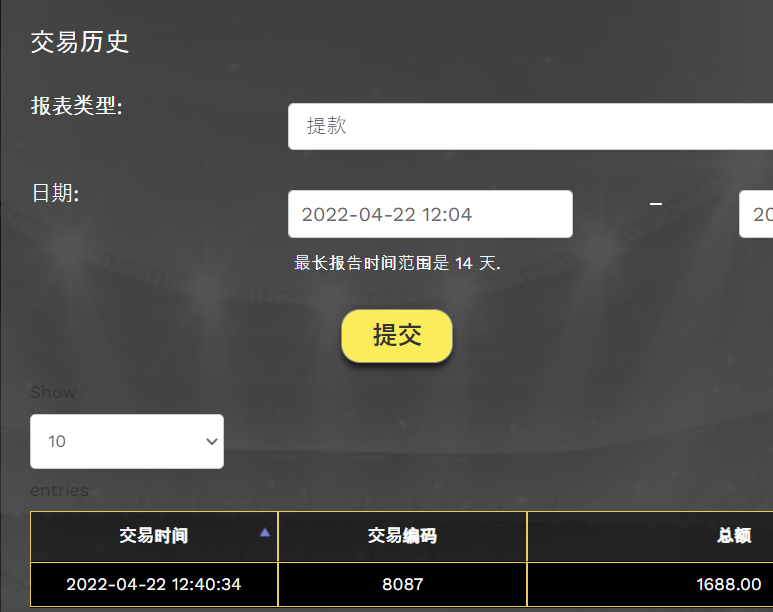Select the transaction time cell 2022-04-22 12:40:34

click(154, 584)
